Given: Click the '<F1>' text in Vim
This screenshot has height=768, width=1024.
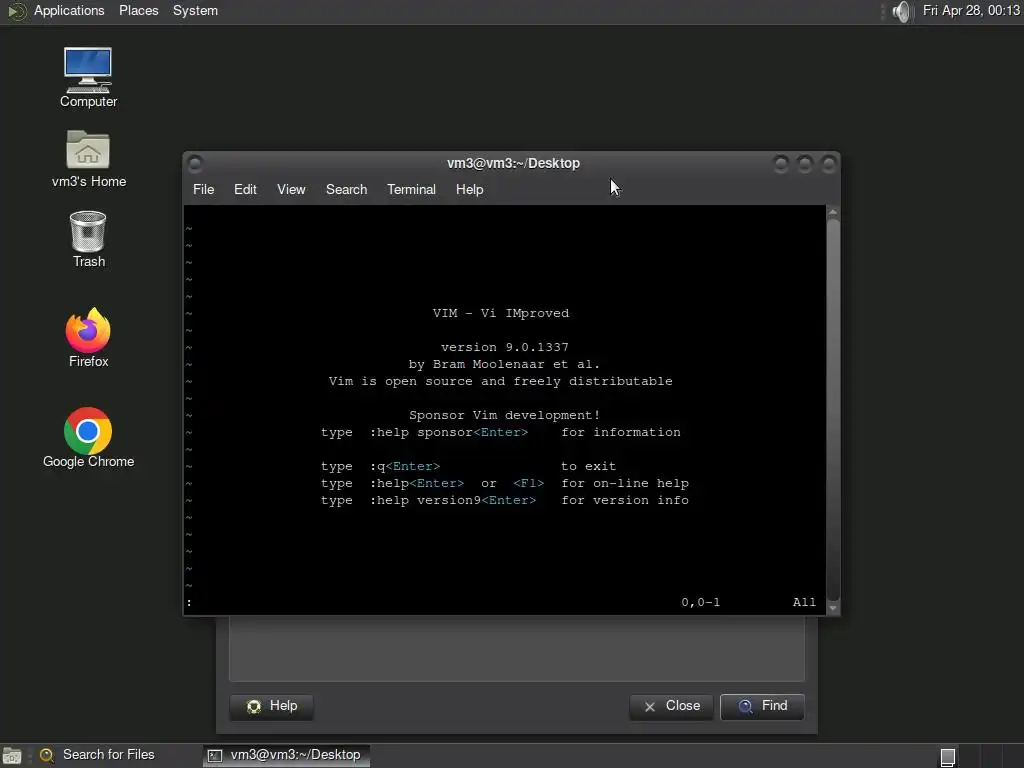Looking at the screenshot, I should (x=528, y=483).
